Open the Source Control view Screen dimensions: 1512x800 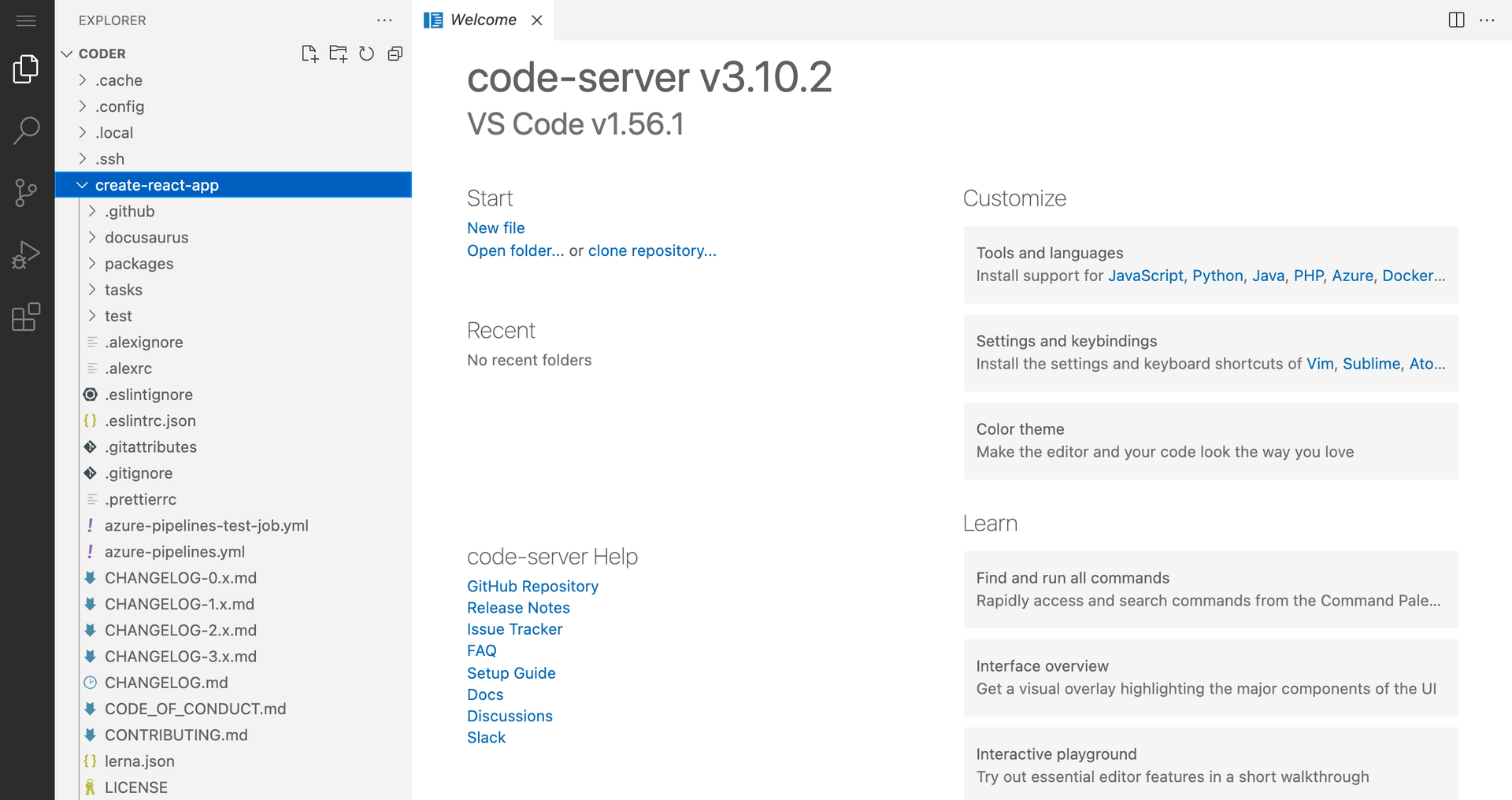click(26, 192)
